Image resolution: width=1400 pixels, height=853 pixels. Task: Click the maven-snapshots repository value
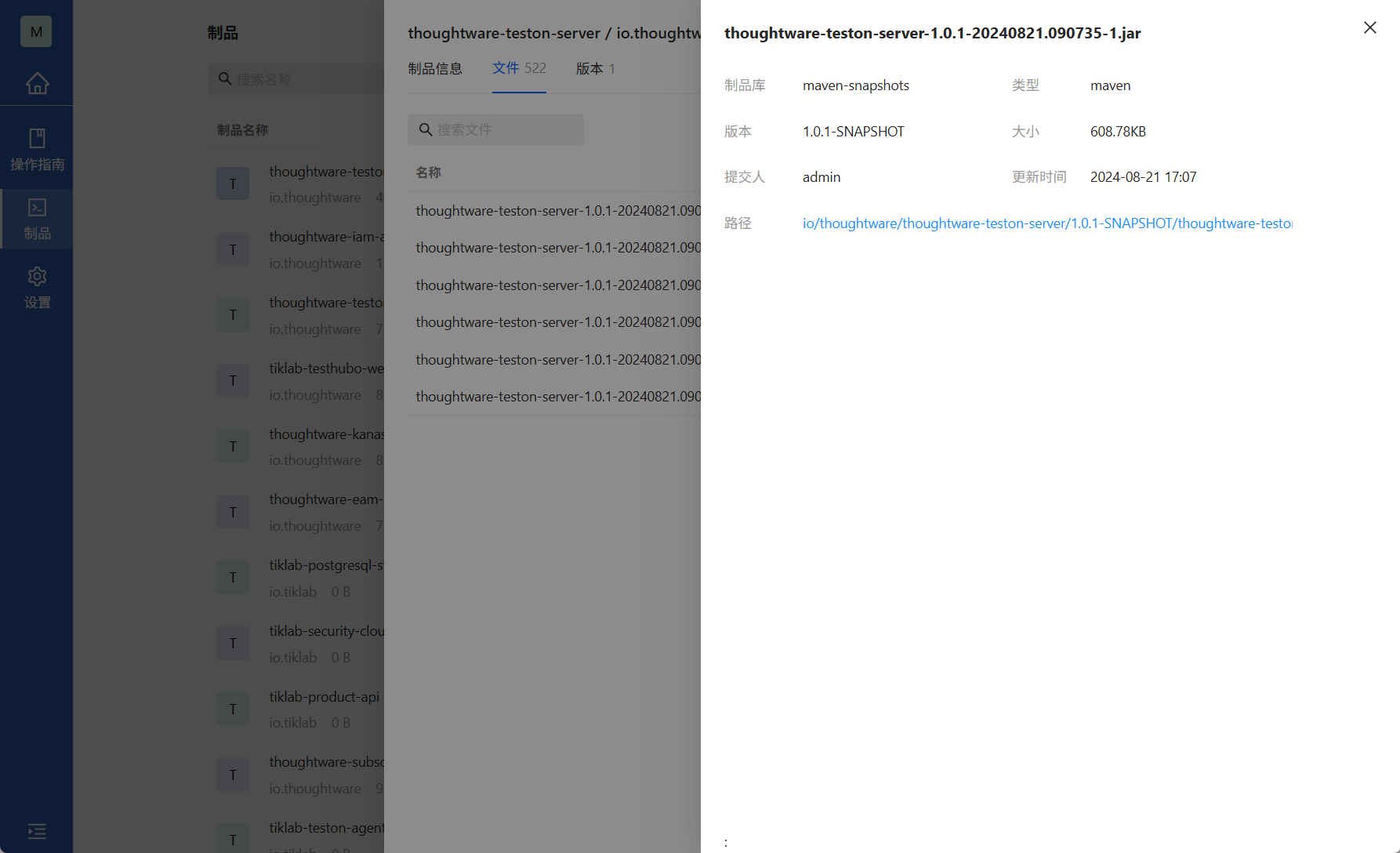(x=856, y=85)
